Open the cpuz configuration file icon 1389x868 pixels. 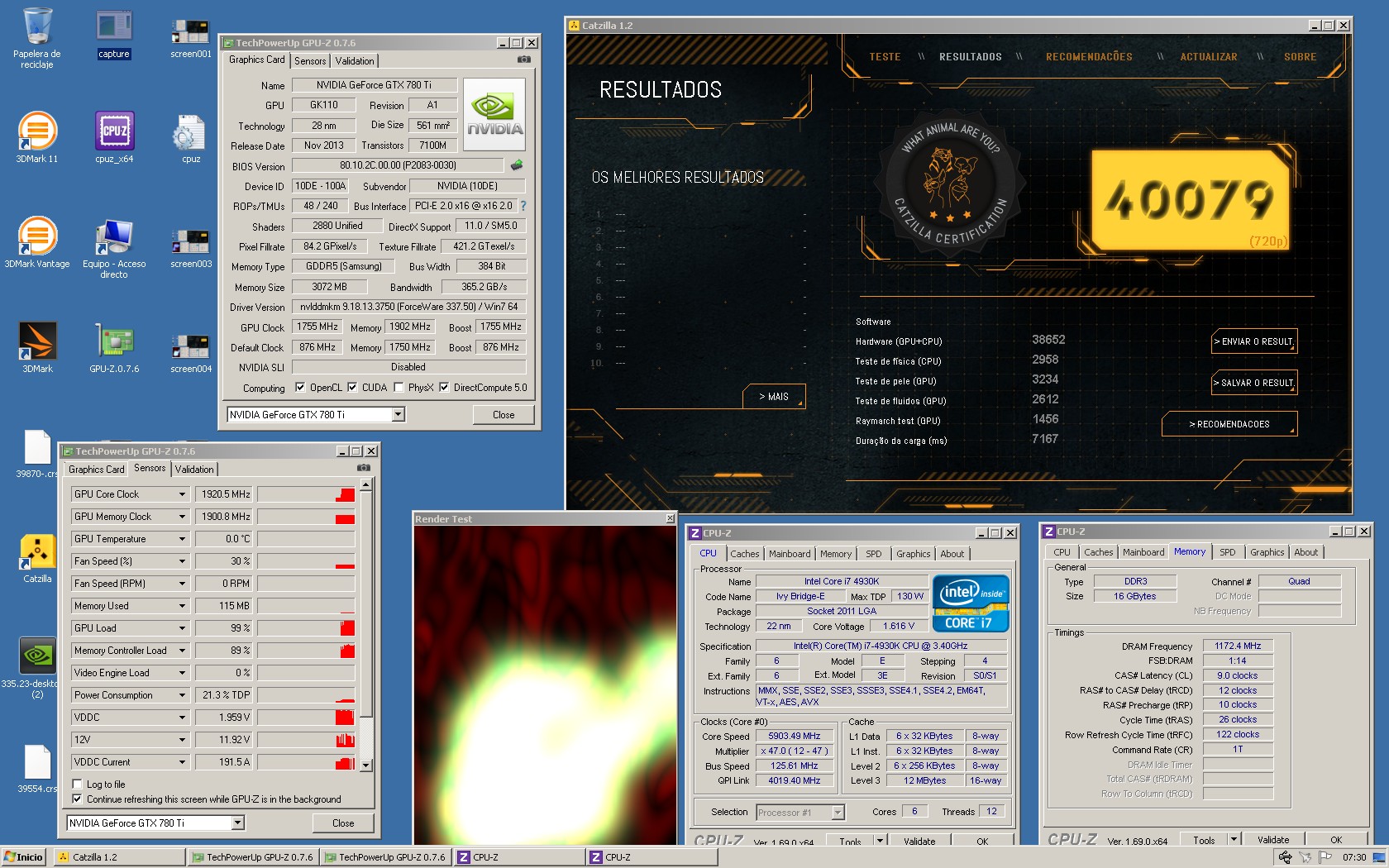[x=191, y=138]
